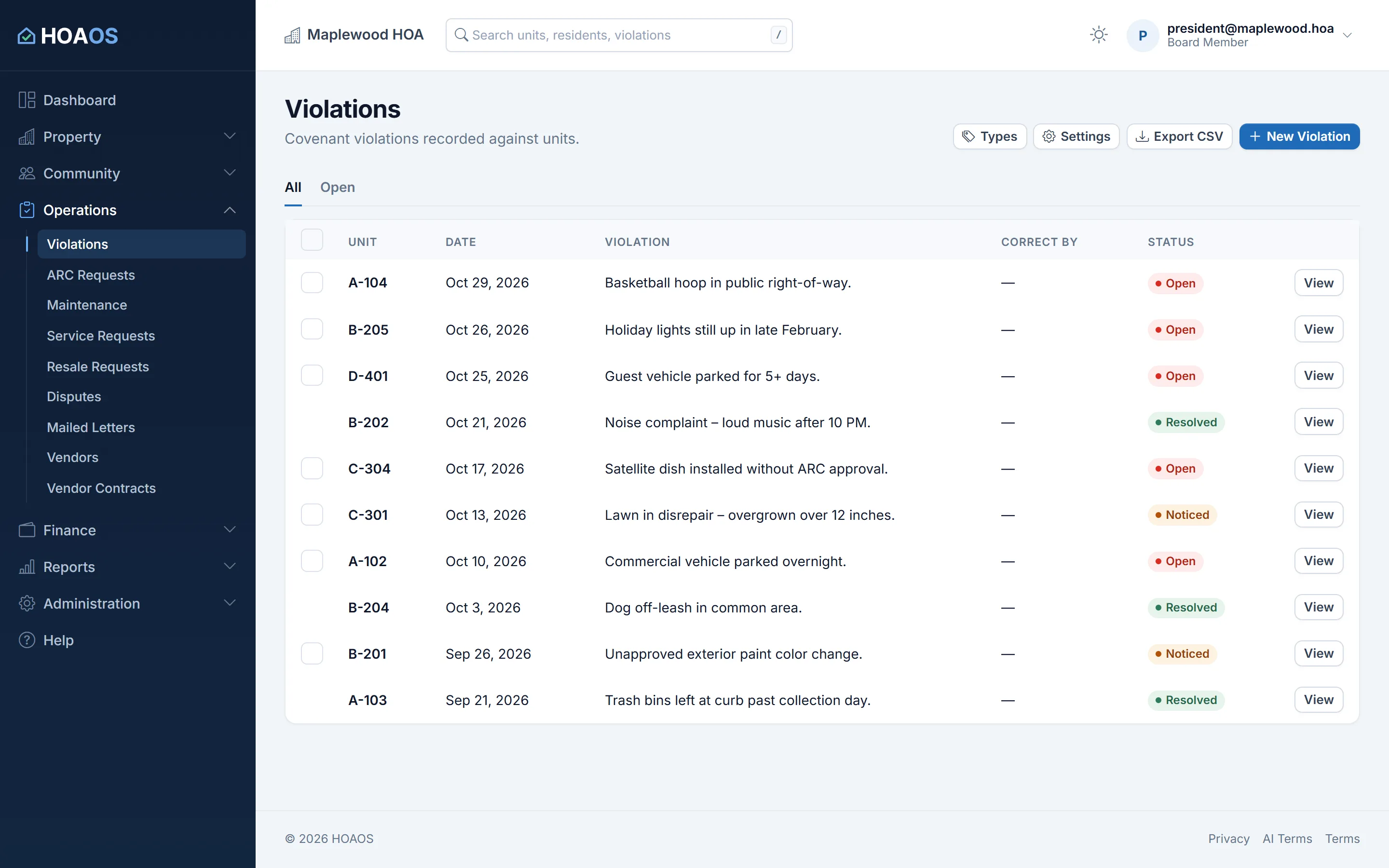The image size is (1389, 868).
Task: Check the D-401 row checkbox
Action: pyautogui.click(x=312, y=376)
